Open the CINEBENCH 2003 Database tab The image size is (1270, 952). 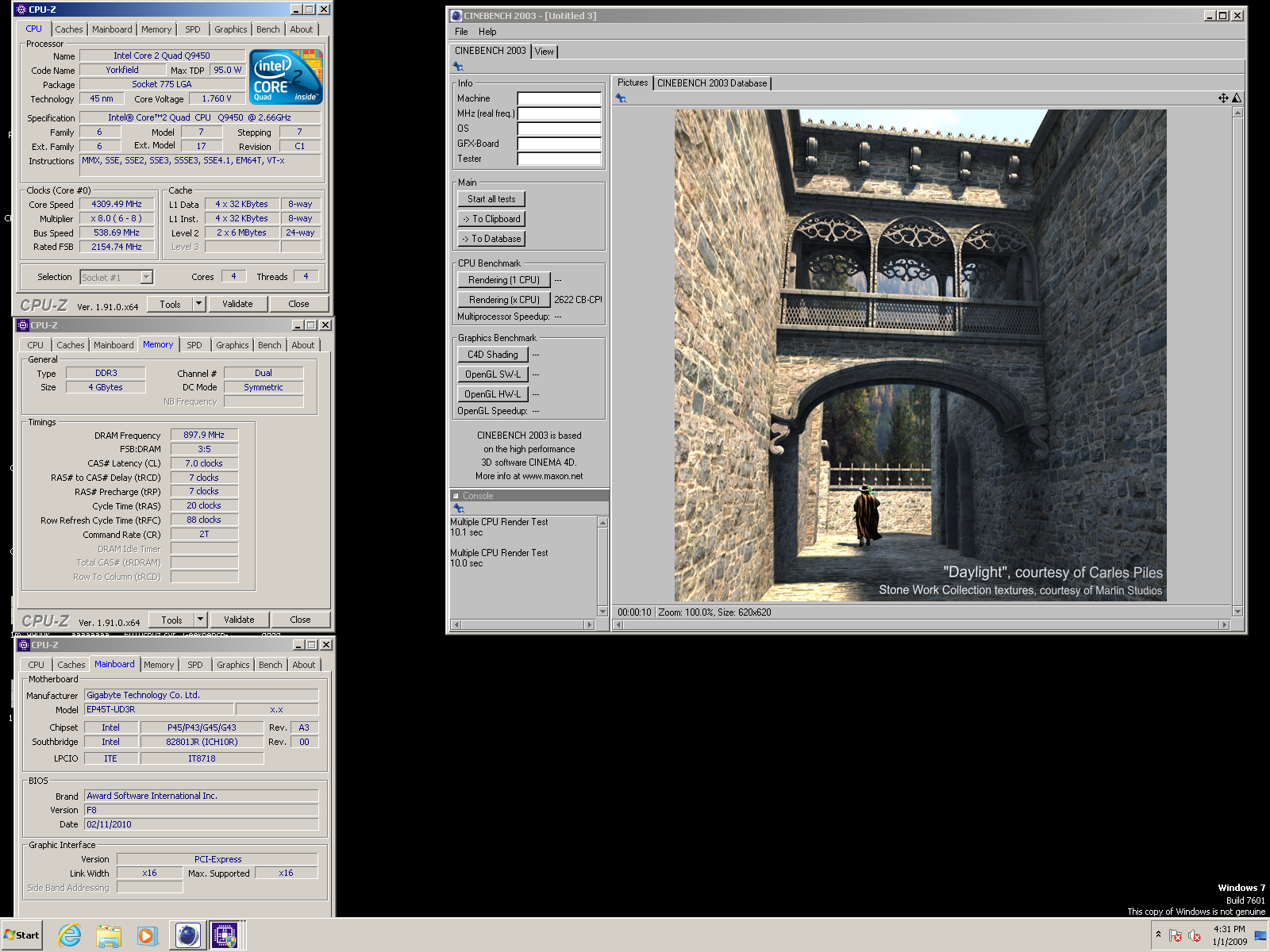pos(712,83)
